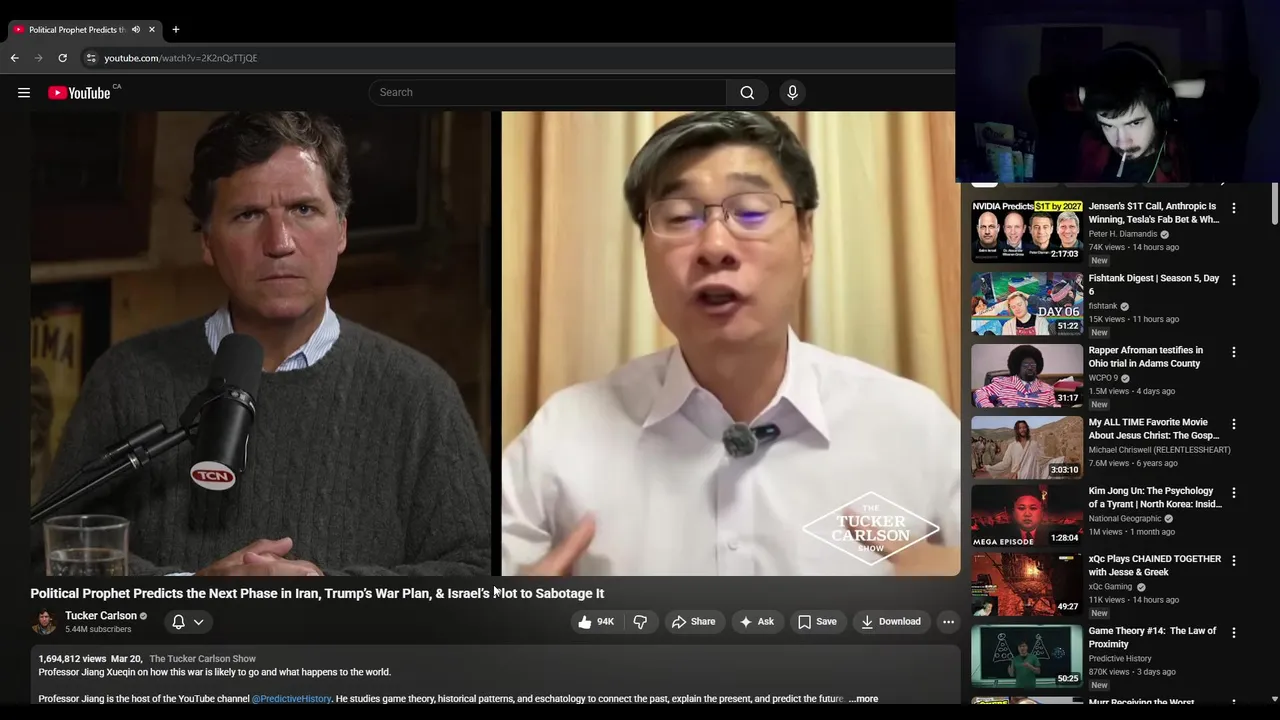This screenshot has width=1280, height=720.
Task: Open WCPO 9 channel name
Action: coord(1103,379)
